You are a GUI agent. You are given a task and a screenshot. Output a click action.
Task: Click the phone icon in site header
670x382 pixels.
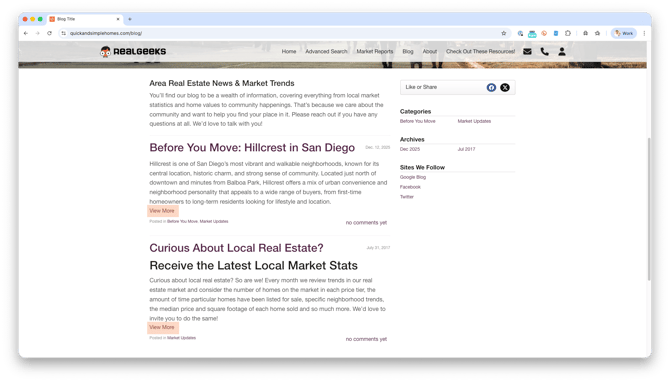[x=544, y=51]
